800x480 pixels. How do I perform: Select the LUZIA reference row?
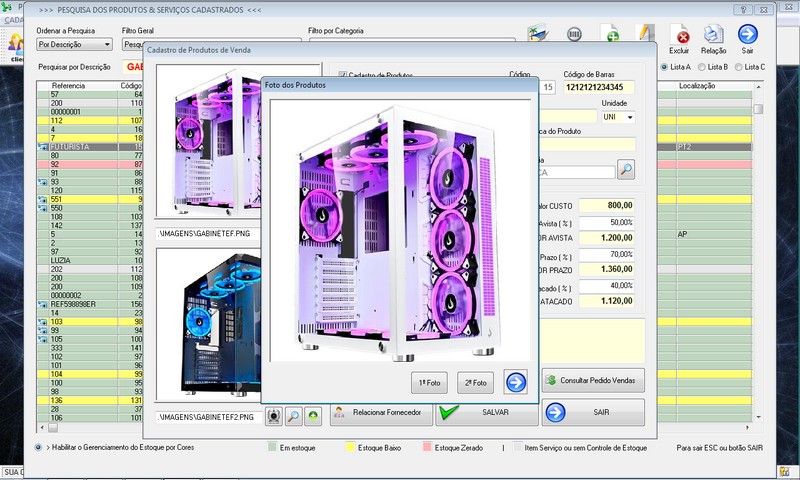coord(90,260)
